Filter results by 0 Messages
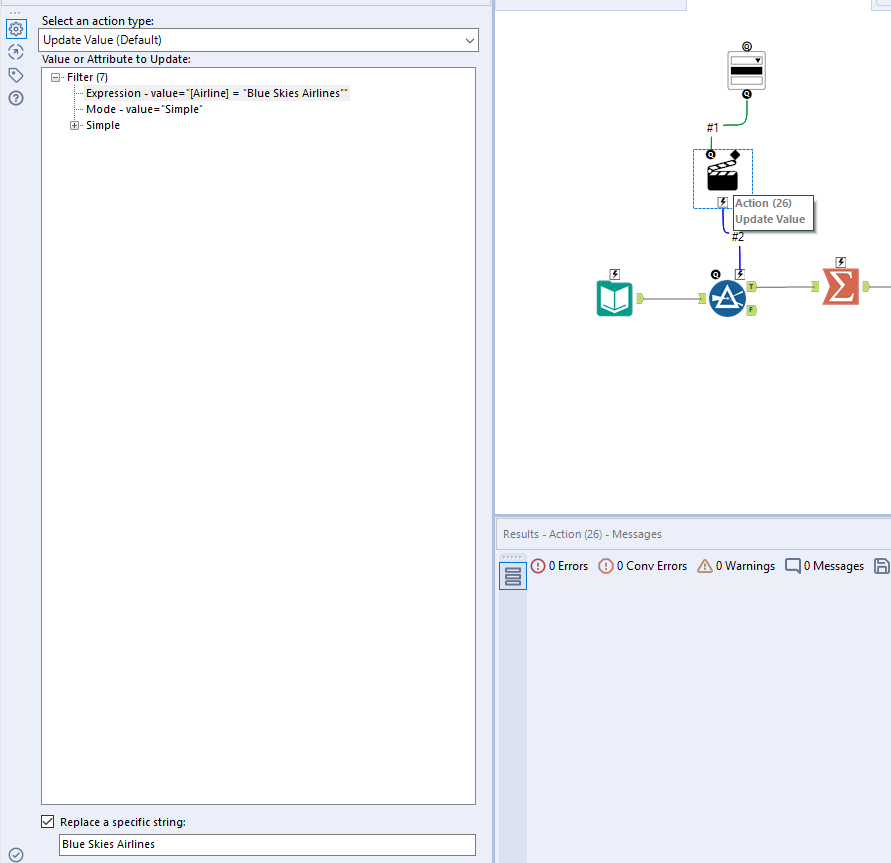Image resolution: width=891 pixels, height=863 pixels. point(824,566)
